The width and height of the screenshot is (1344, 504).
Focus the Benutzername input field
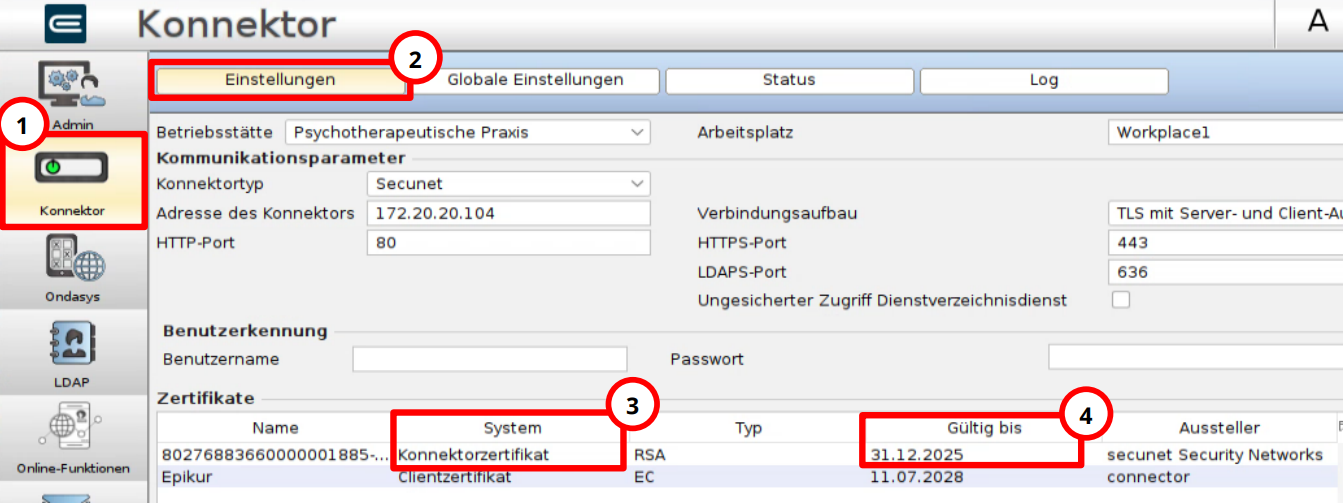tap(489, 359)
